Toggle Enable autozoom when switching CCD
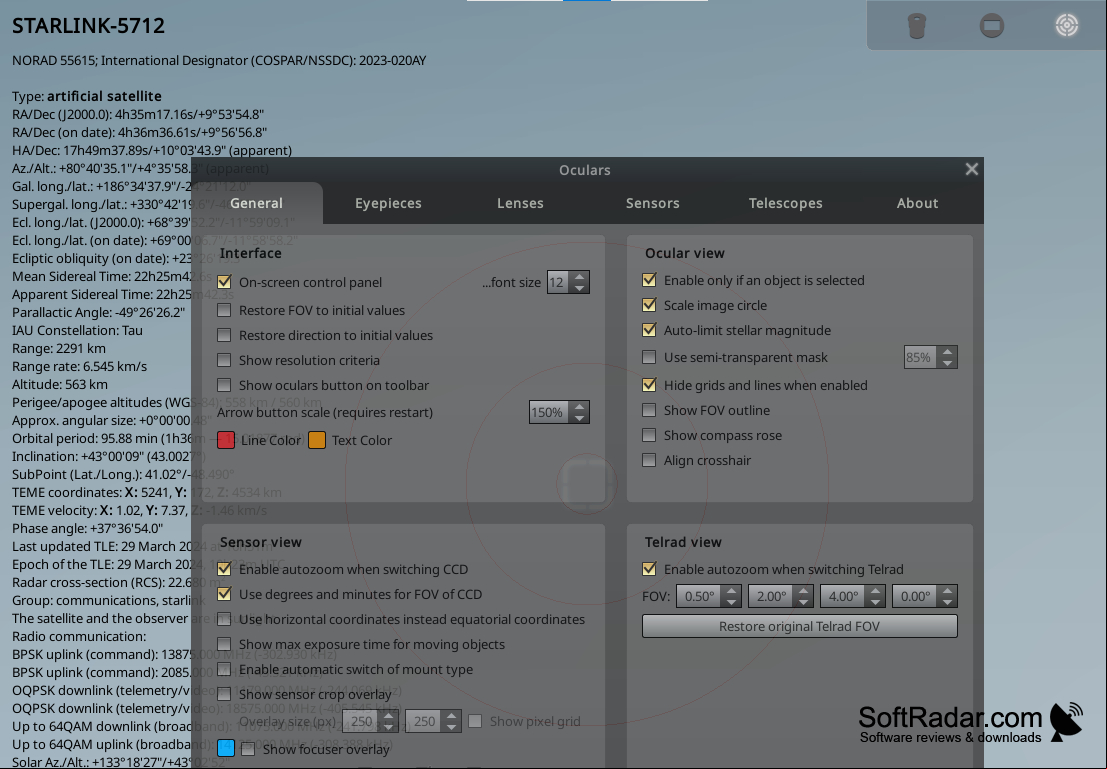1107x769 pixels. click(225, 569)
